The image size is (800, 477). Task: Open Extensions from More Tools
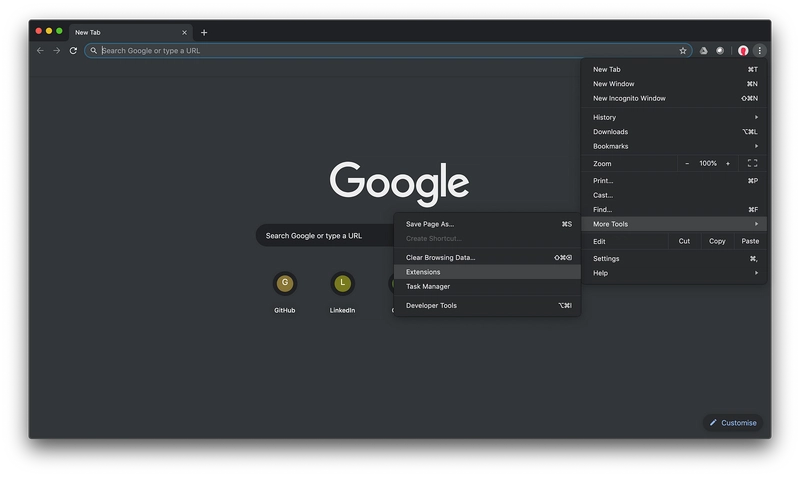[x=487, y=272]
